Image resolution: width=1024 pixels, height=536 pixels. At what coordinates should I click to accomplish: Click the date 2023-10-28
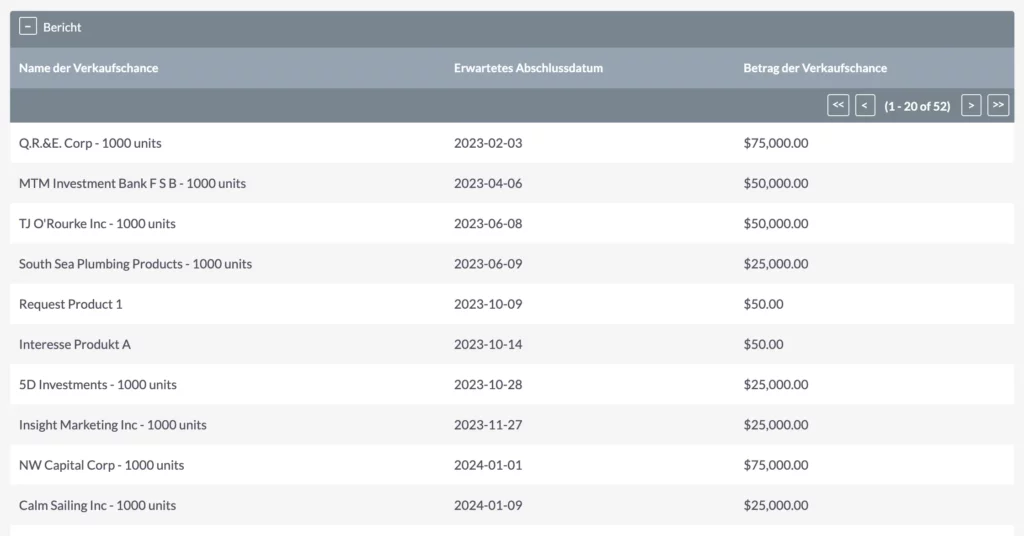(488, 385)
